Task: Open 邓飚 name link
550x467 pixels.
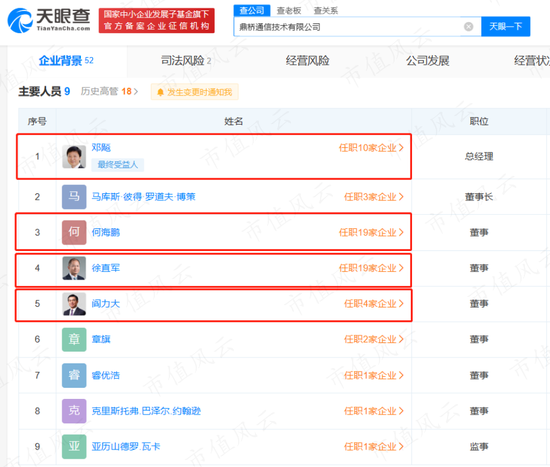Action: tap(101, 147)
